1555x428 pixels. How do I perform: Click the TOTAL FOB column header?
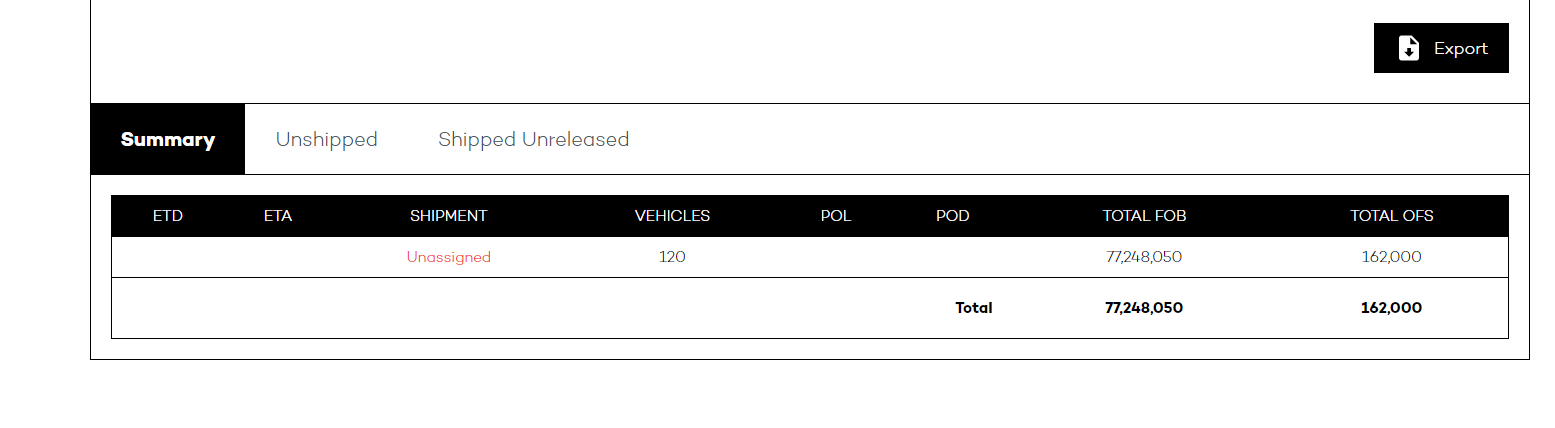(1144, 216)
